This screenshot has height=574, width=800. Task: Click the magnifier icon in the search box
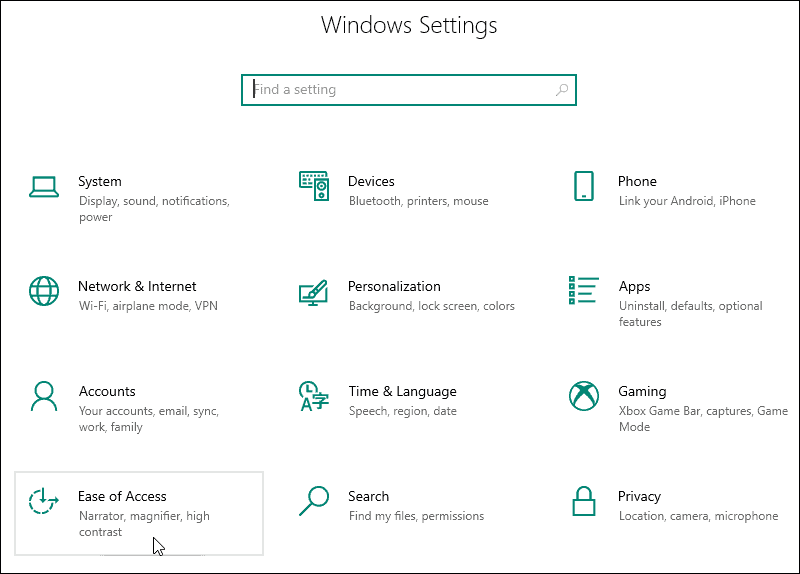[x=562, y=90]
